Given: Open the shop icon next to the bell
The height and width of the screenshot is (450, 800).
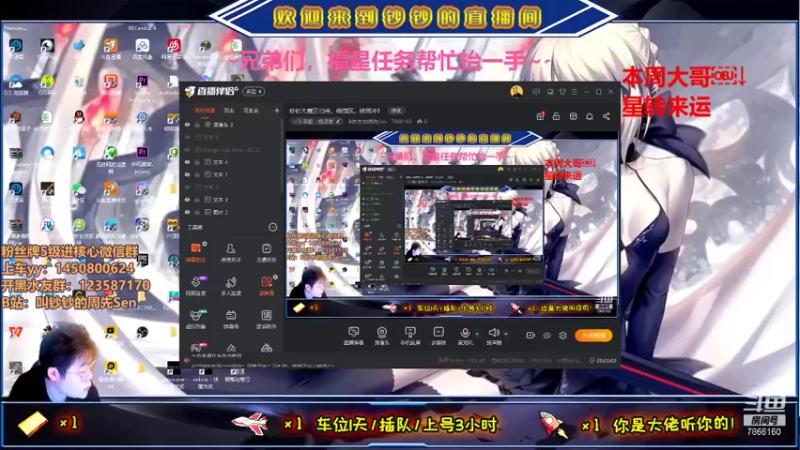Looking at the screenshot, I should 573,116.
